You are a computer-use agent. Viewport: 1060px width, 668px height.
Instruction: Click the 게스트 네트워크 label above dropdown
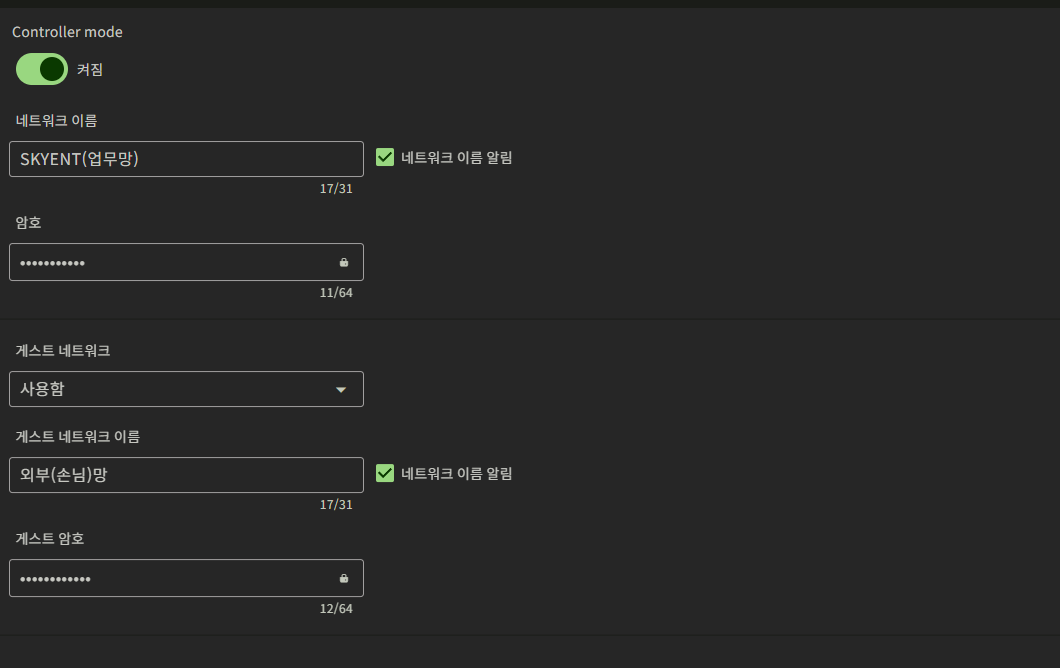point(63,350)
